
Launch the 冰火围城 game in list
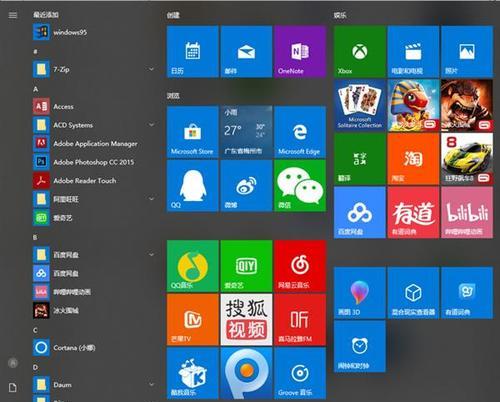93,310
